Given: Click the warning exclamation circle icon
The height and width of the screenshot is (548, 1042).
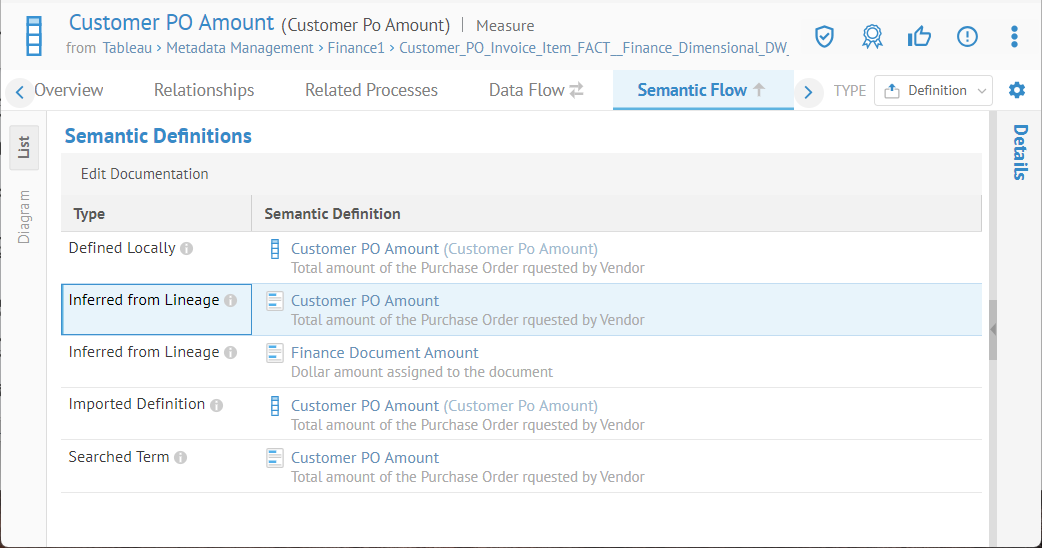Looking at the screenshot, I should pos(967,37).
